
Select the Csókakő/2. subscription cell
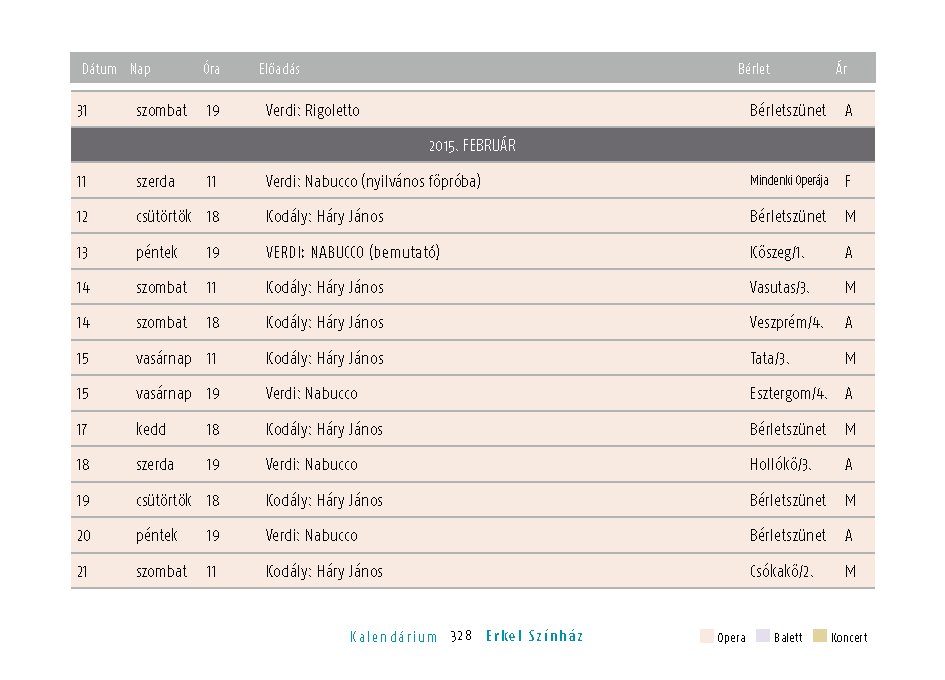(782, 571)
